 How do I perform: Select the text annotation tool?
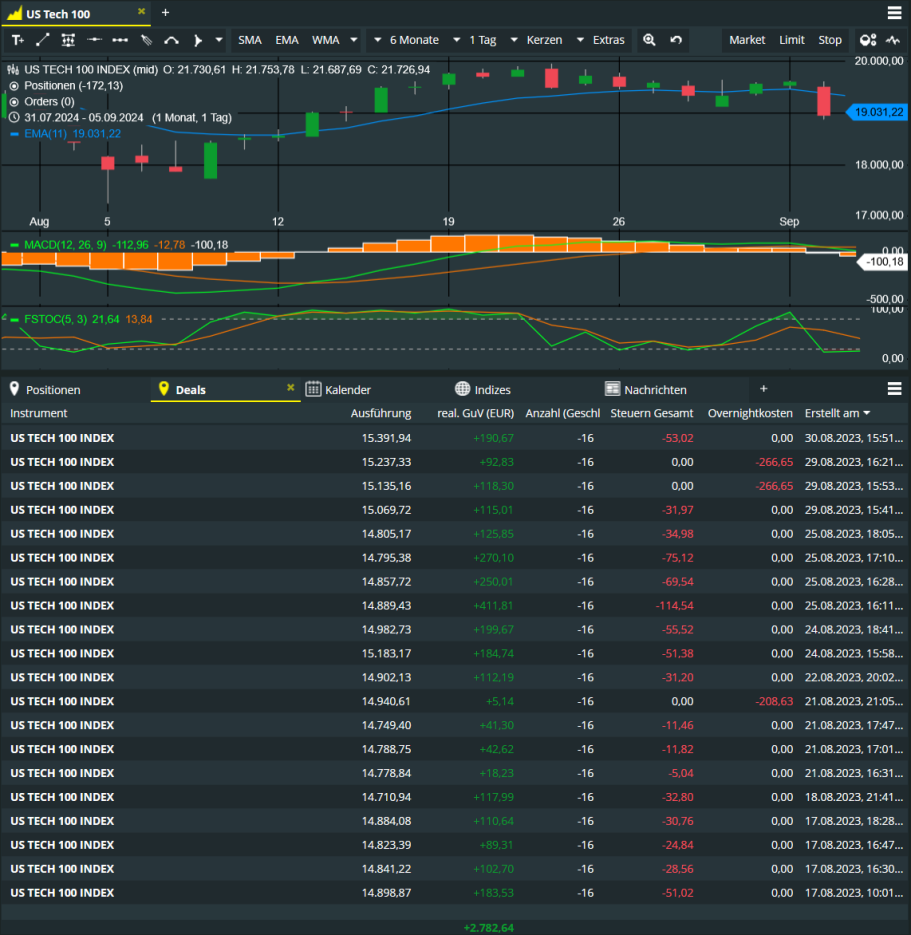(18, 40)
